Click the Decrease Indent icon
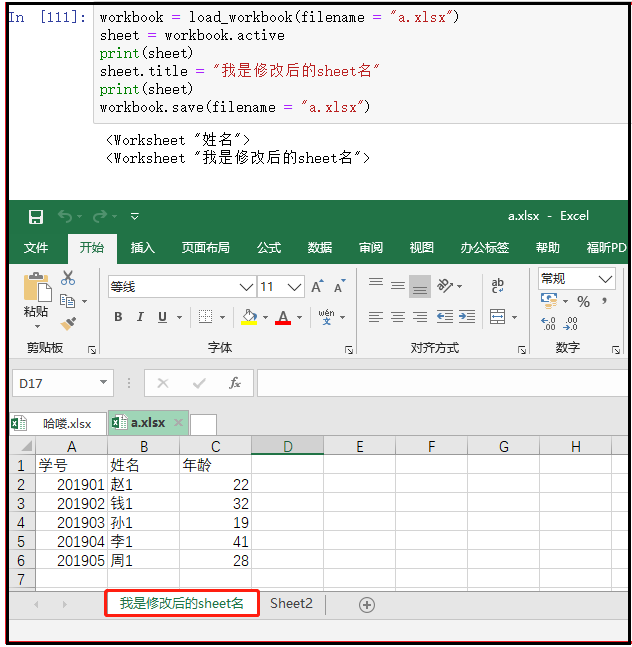The height and width of the screenshot is (647, 632). (445, 317)
